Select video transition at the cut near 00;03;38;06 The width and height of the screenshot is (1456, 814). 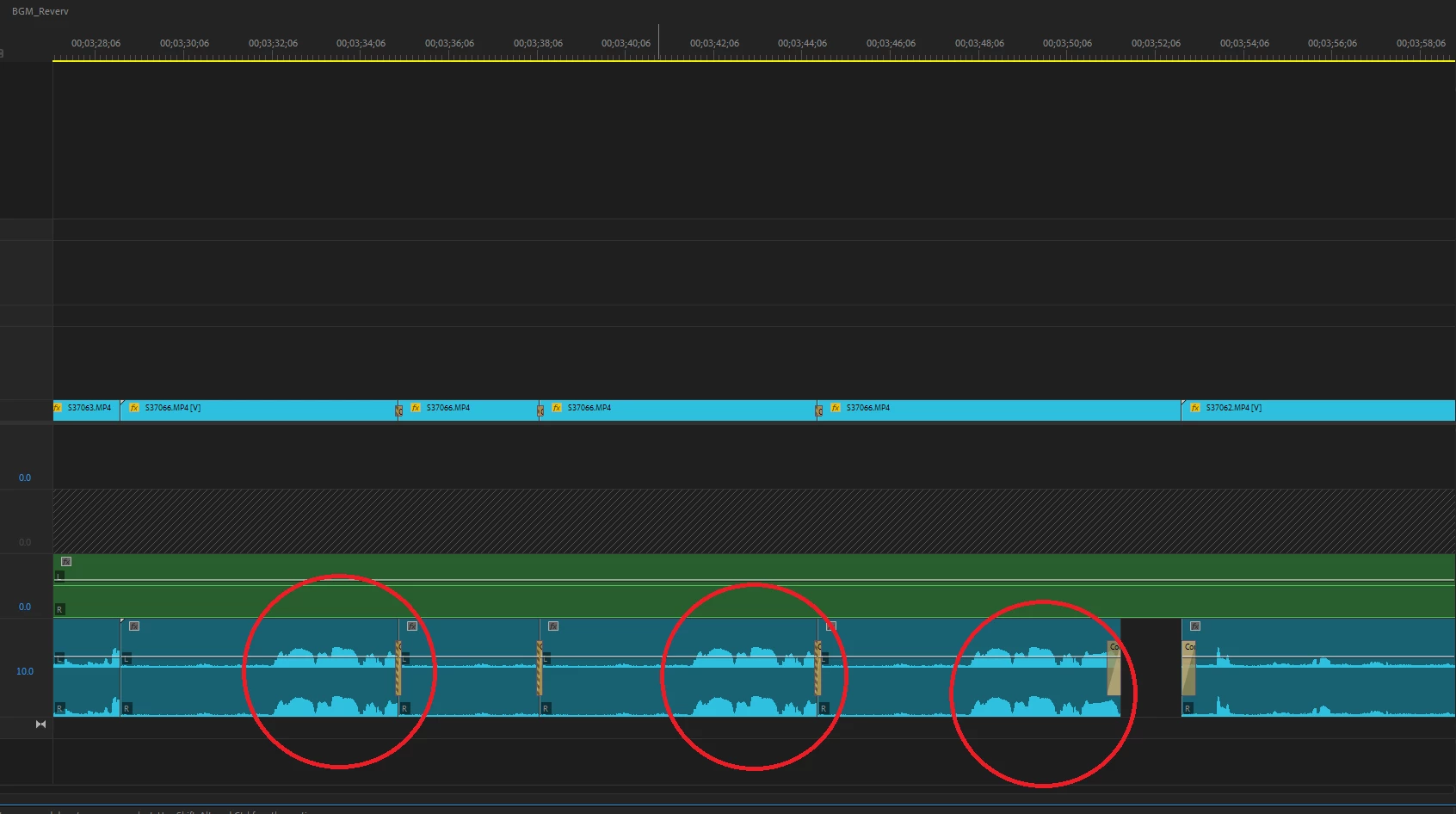[540, 411]
